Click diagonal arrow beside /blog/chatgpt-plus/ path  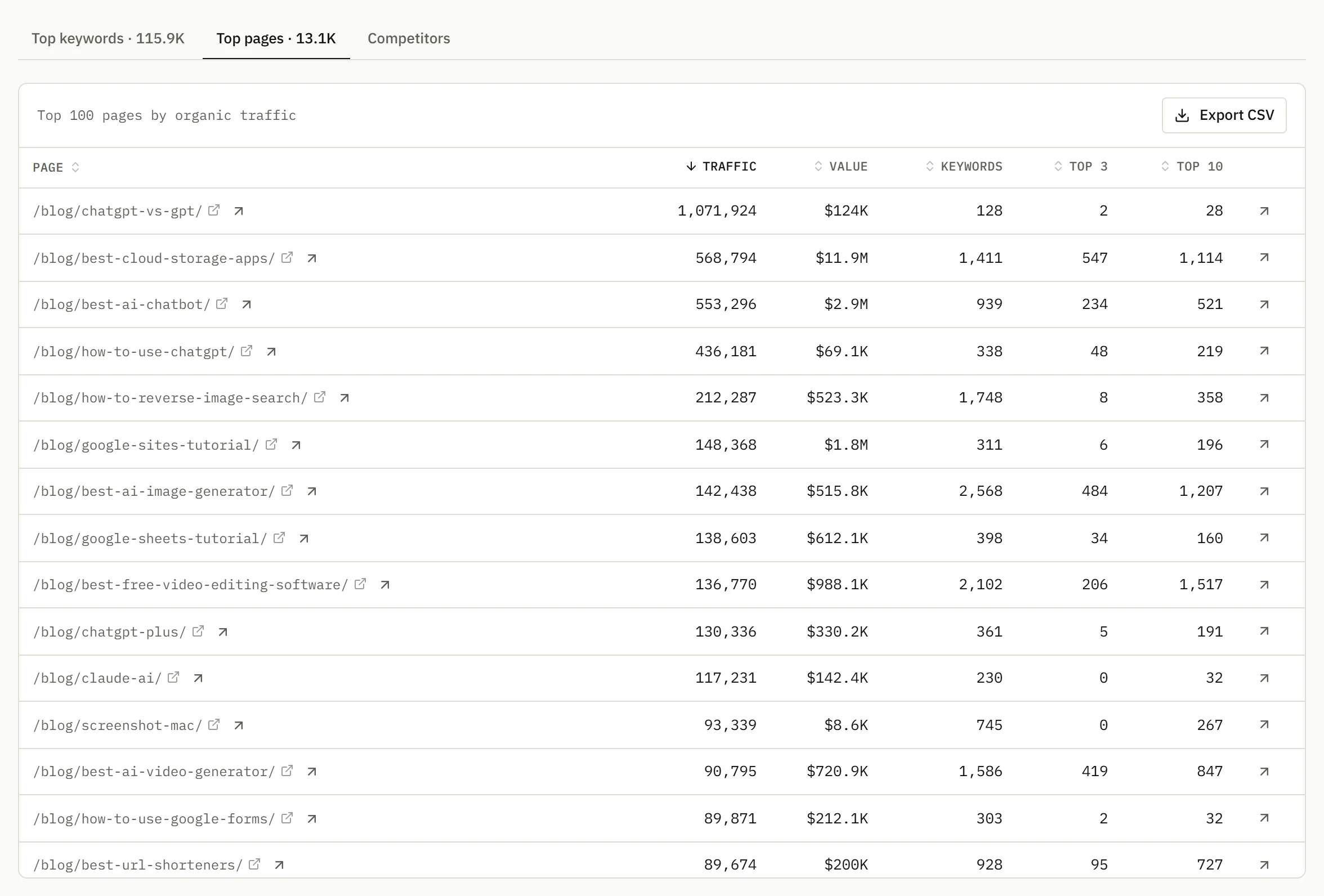pyautogui.click(x=223, y=631)
